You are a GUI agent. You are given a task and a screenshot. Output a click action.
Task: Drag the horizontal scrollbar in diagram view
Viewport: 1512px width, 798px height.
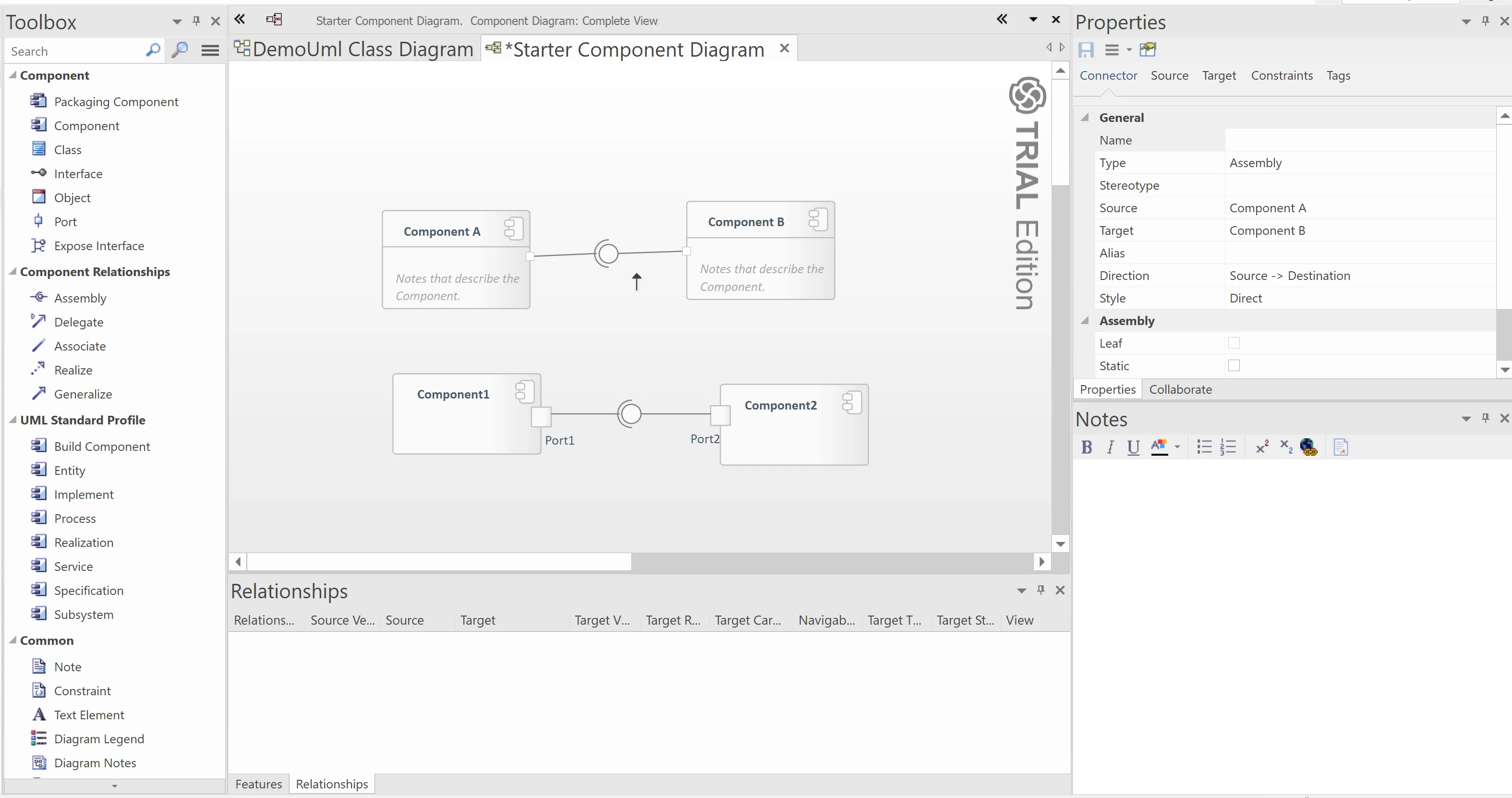coord(440,561)
